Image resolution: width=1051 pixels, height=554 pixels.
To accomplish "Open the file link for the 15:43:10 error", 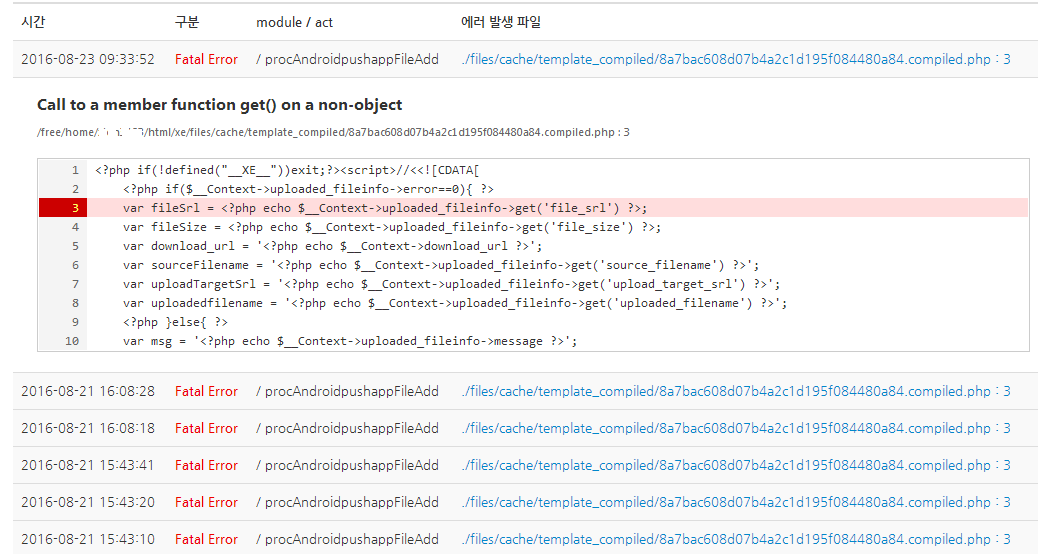I will (x=736, y=539).
